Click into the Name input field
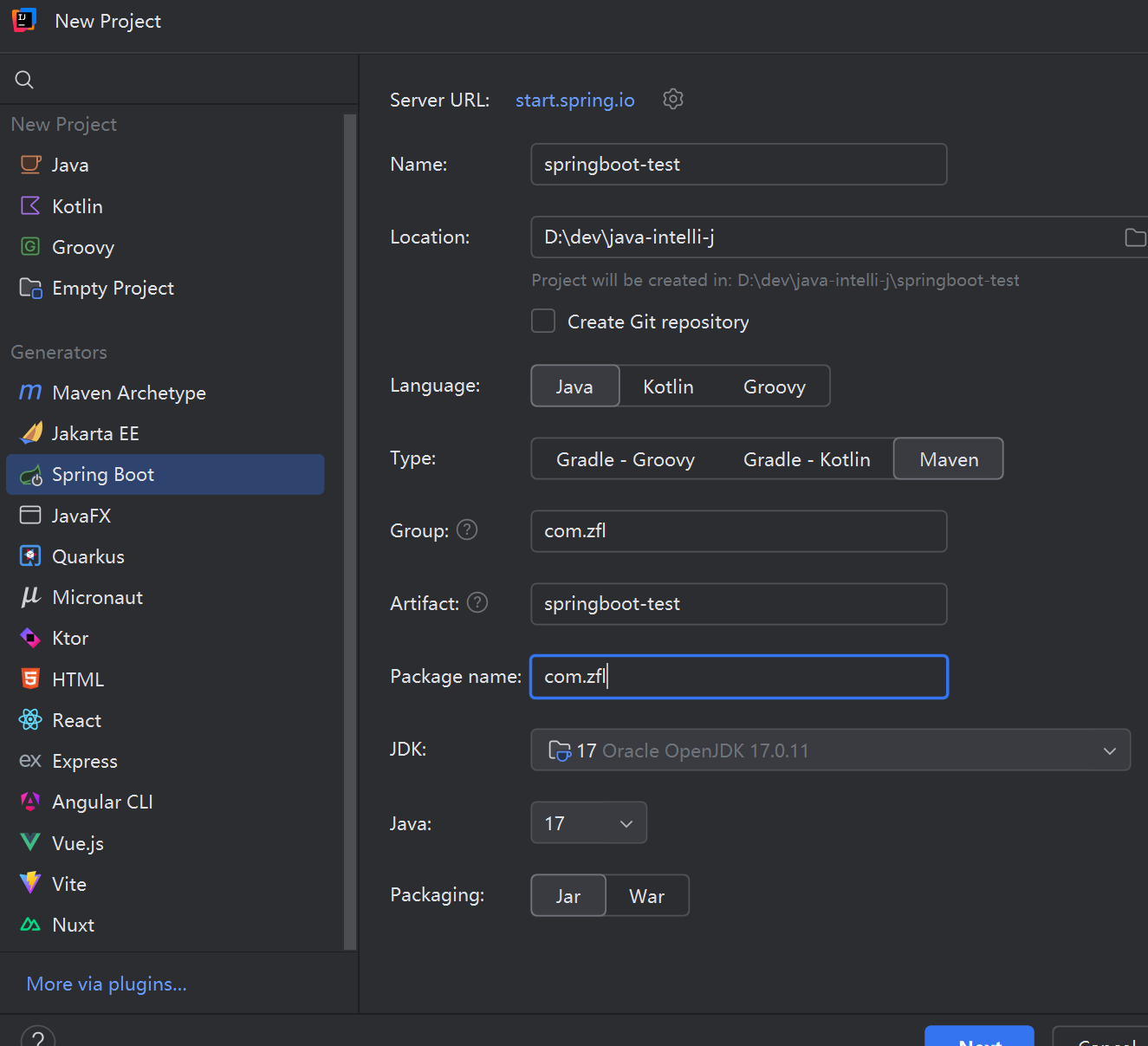Viewport: 1148px width, 1046px height. [739, 164]
